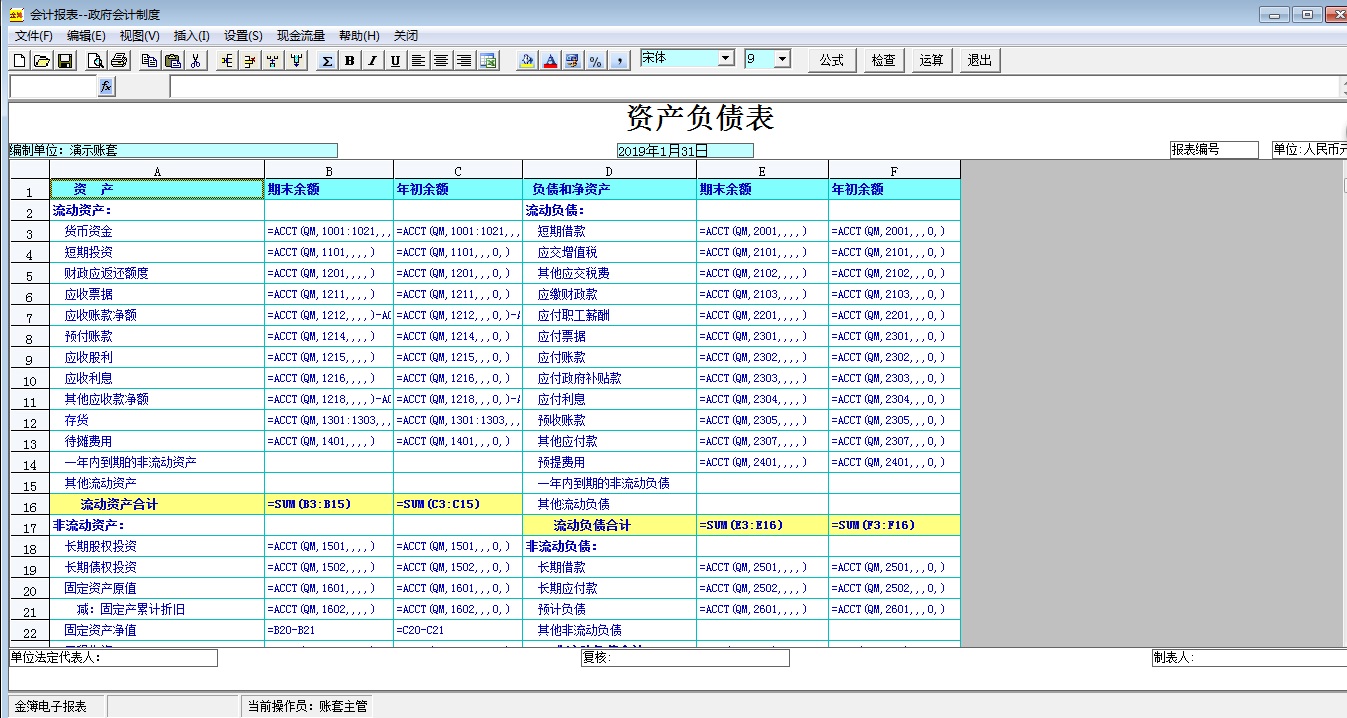Click the print icon
Screen dimensions: 1347x718
tap(120, 60)
